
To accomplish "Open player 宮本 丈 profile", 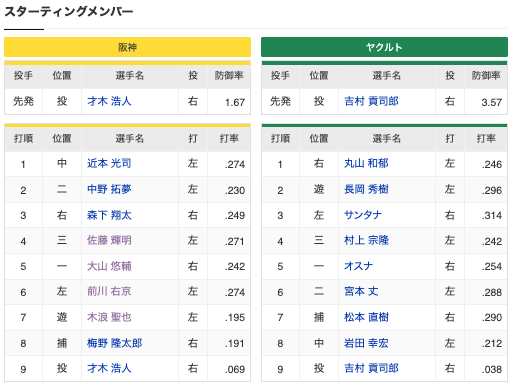I will coord(361,292).
